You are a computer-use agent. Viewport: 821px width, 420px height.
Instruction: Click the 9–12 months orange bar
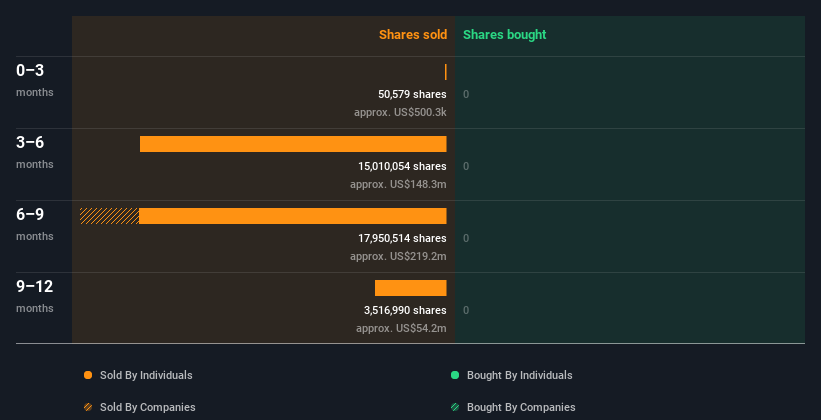click(410, 288)
